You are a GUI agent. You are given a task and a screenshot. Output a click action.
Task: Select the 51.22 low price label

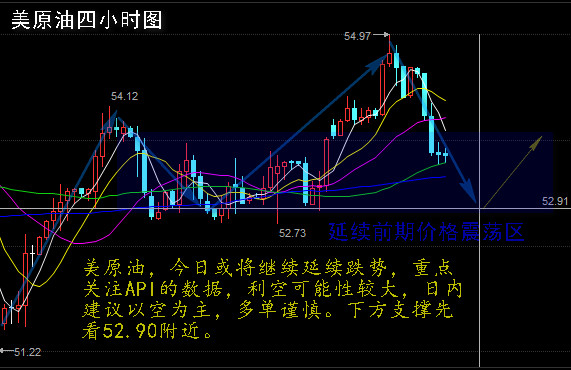coord(27,352)
